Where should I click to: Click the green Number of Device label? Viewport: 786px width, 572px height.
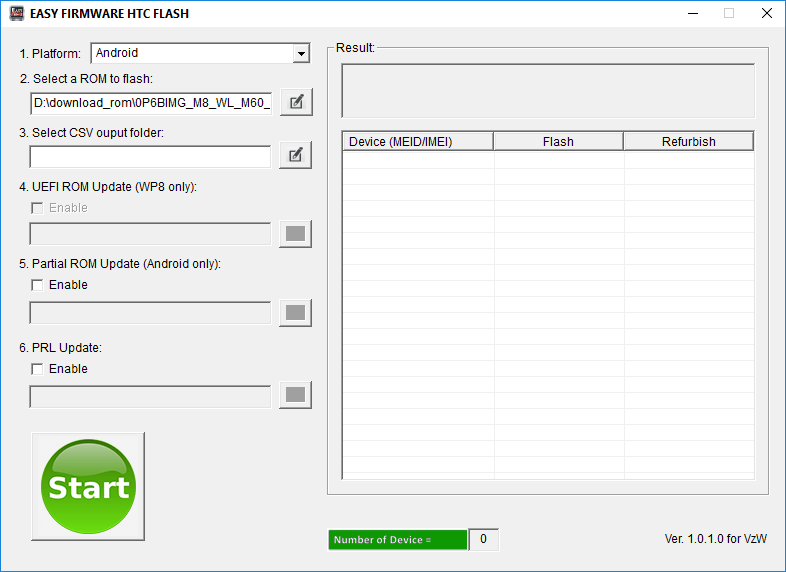(x=398, y=540)
